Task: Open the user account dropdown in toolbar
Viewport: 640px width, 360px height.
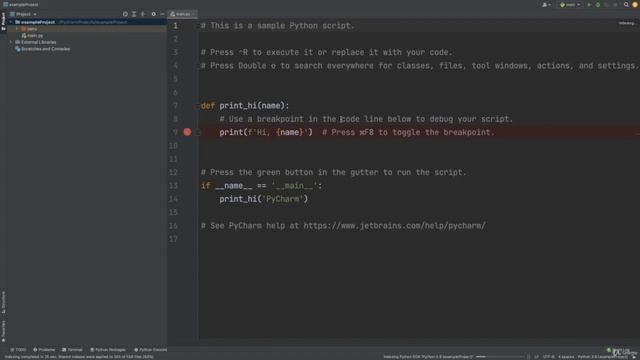Action: click(546, 5)
